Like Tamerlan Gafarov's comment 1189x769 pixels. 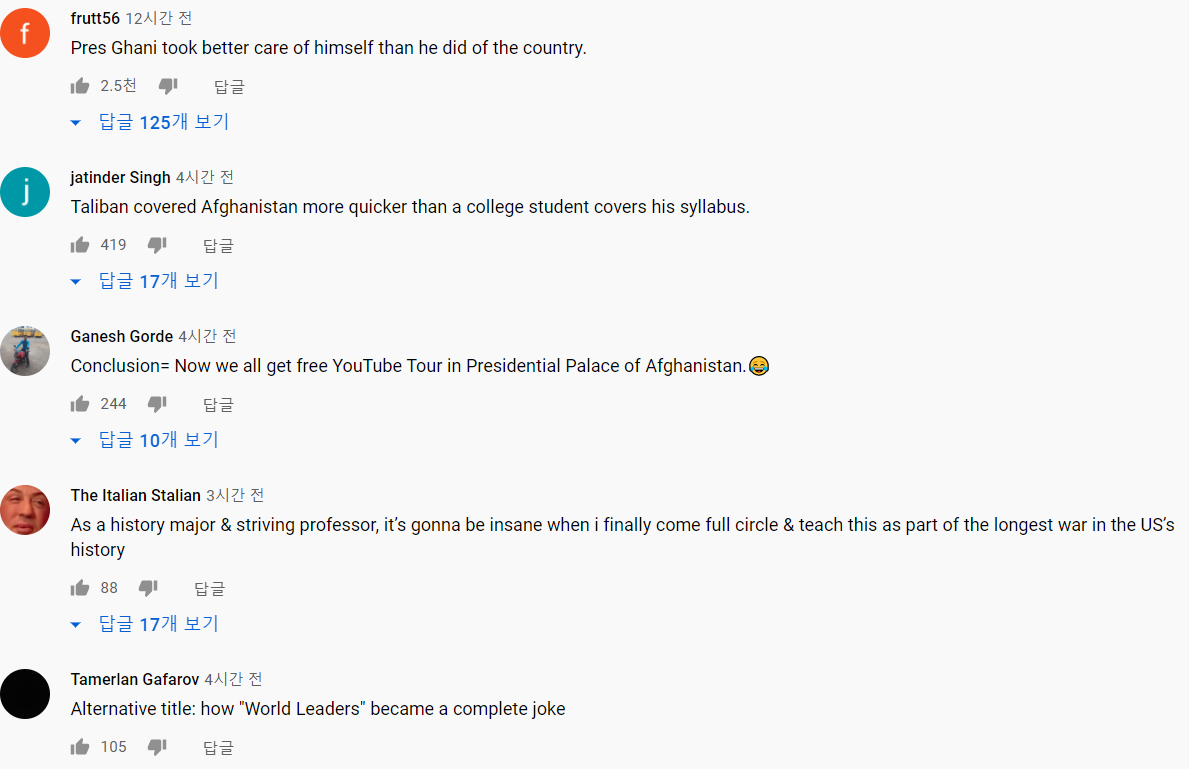[80, 747]
